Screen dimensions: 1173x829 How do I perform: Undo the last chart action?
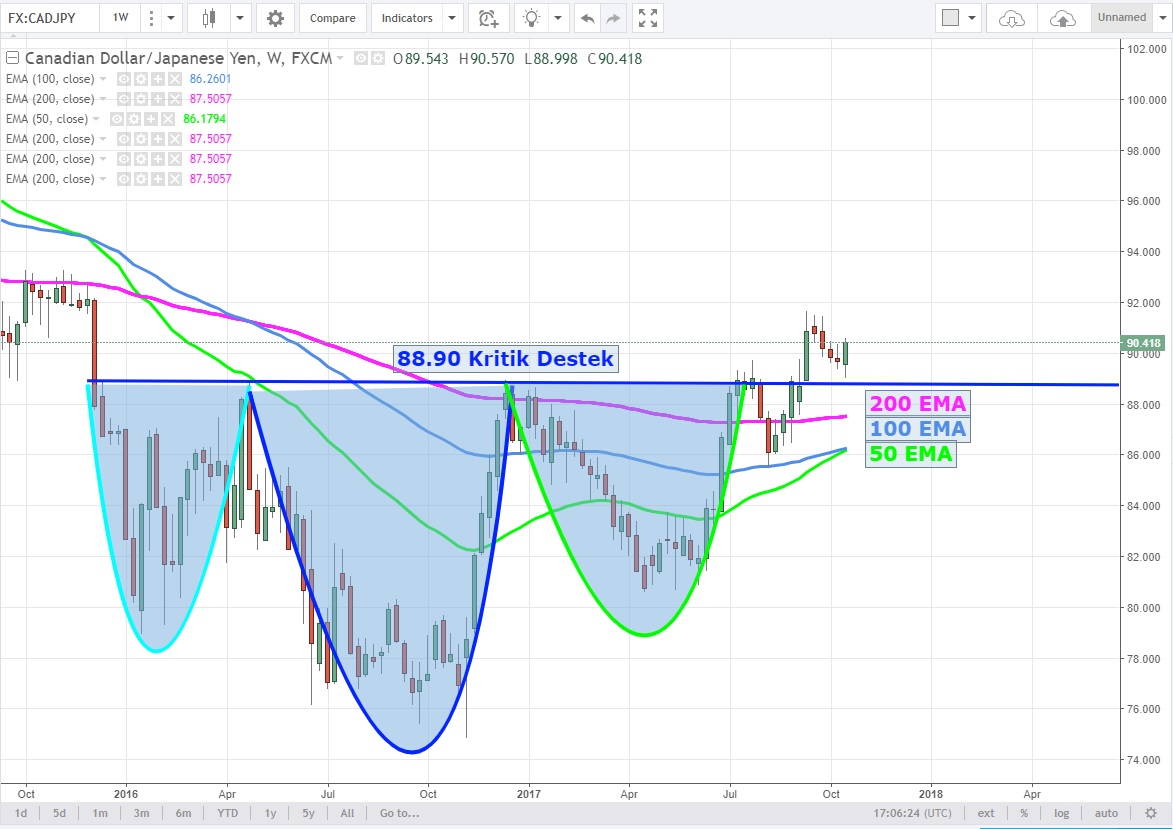(x=587, y=18)
